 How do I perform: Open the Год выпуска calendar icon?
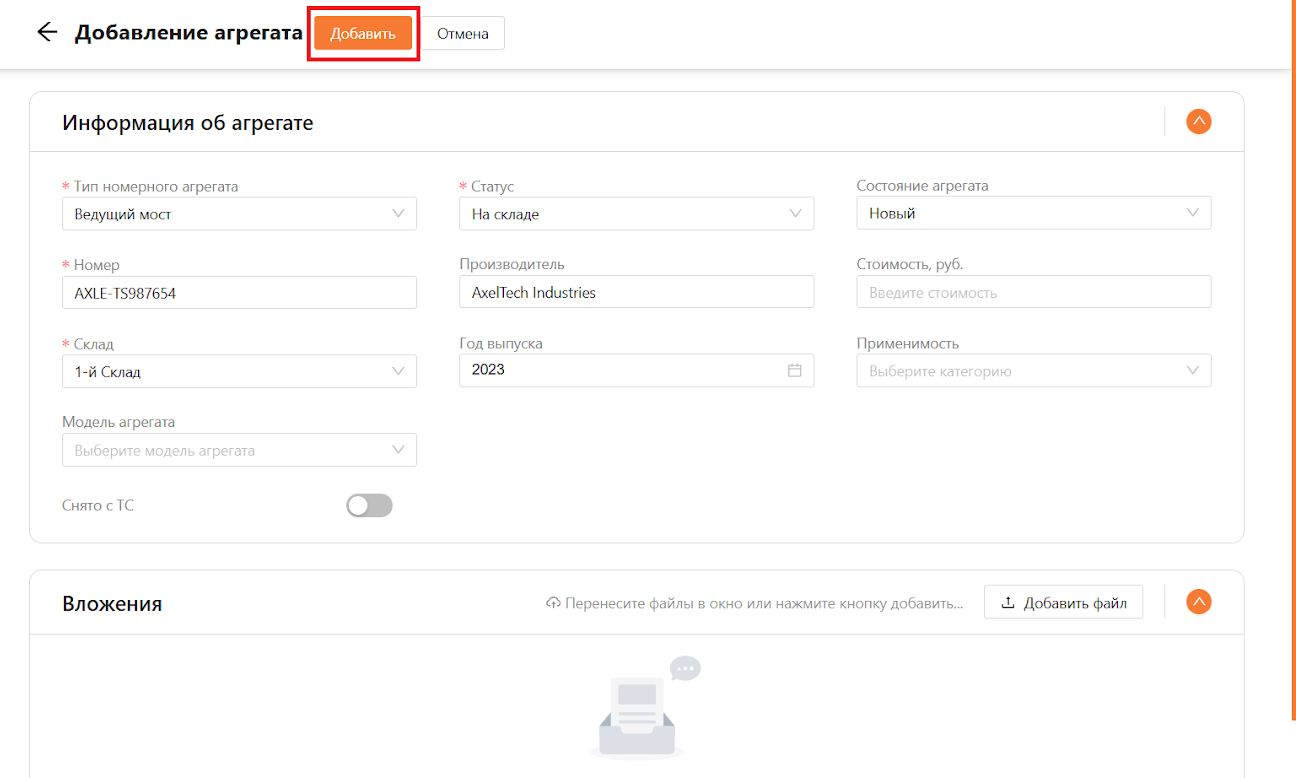[x=795, y=370]
